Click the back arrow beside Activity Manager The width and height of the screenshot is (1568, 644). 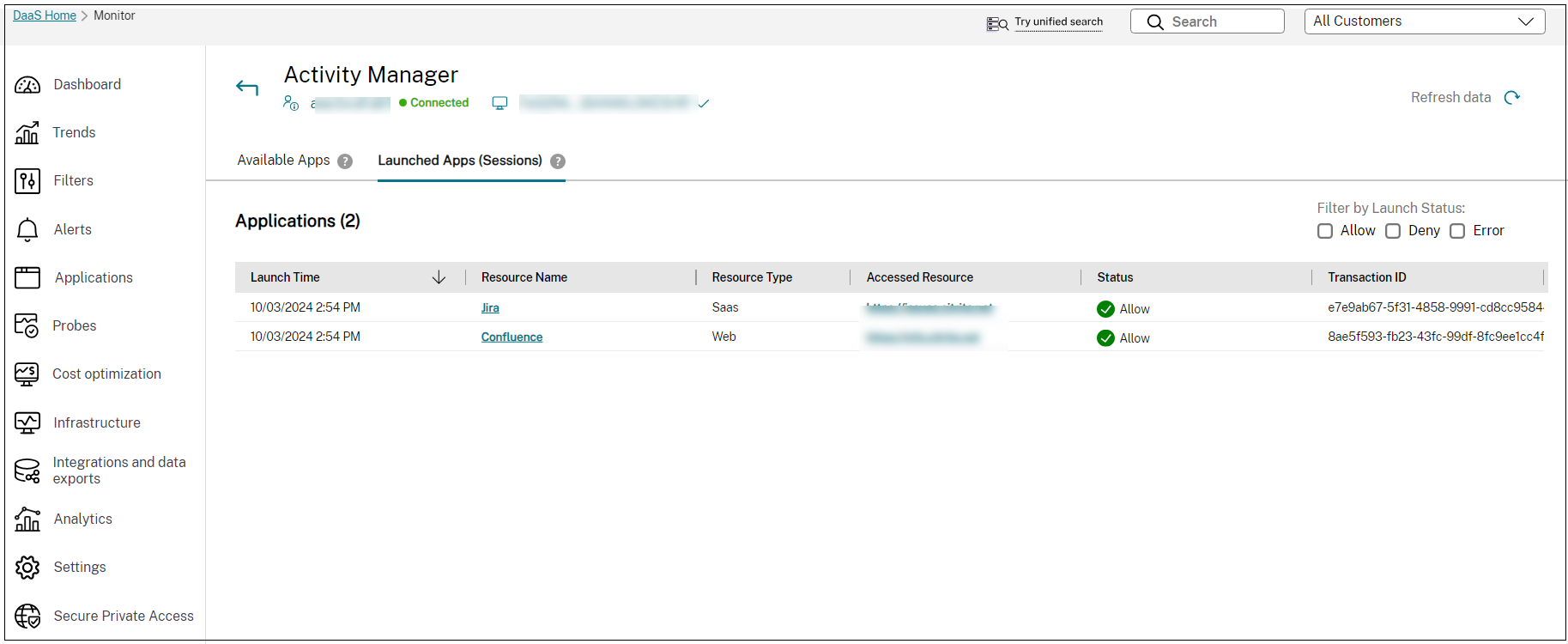pos(247,88)
